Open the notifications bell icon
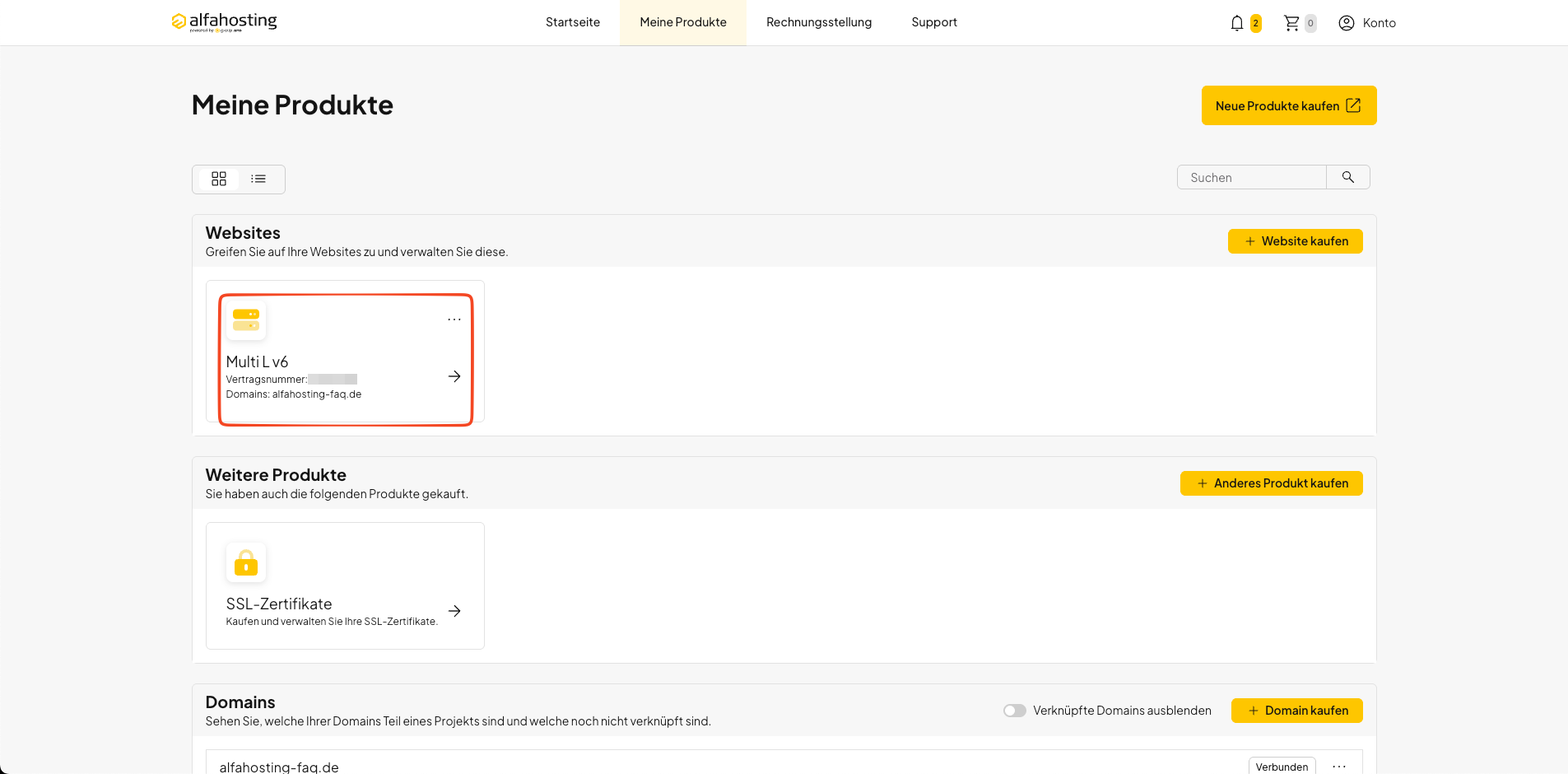Viewport: 1568px width, 774px height. point(1236,23)
